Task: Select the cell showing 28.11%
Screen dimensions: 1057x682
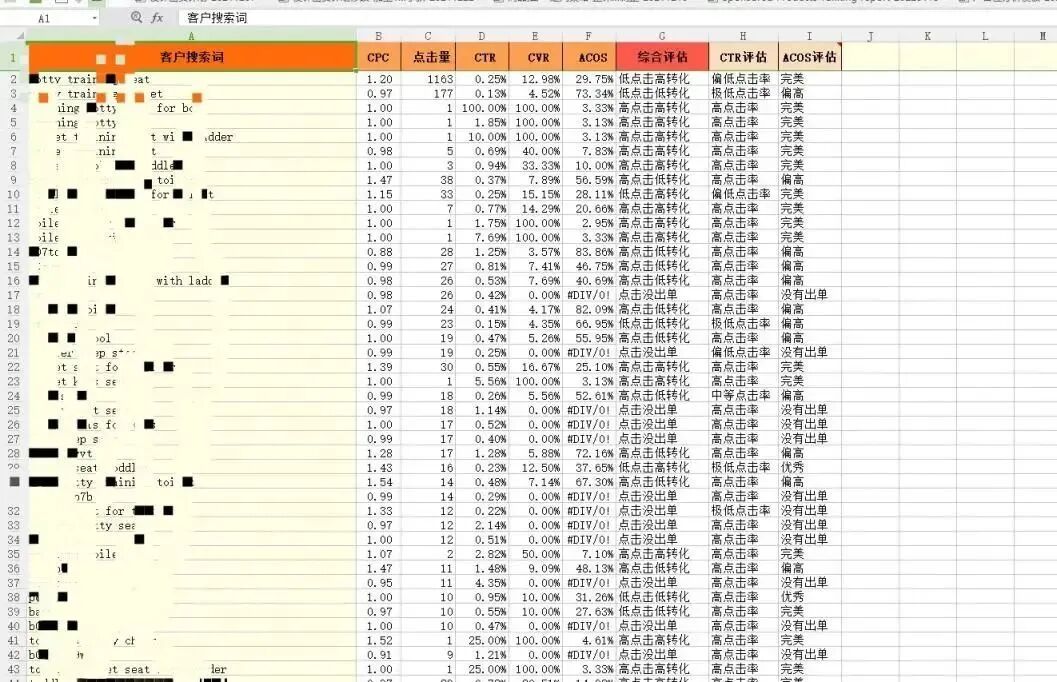Action: coord(588,194)
